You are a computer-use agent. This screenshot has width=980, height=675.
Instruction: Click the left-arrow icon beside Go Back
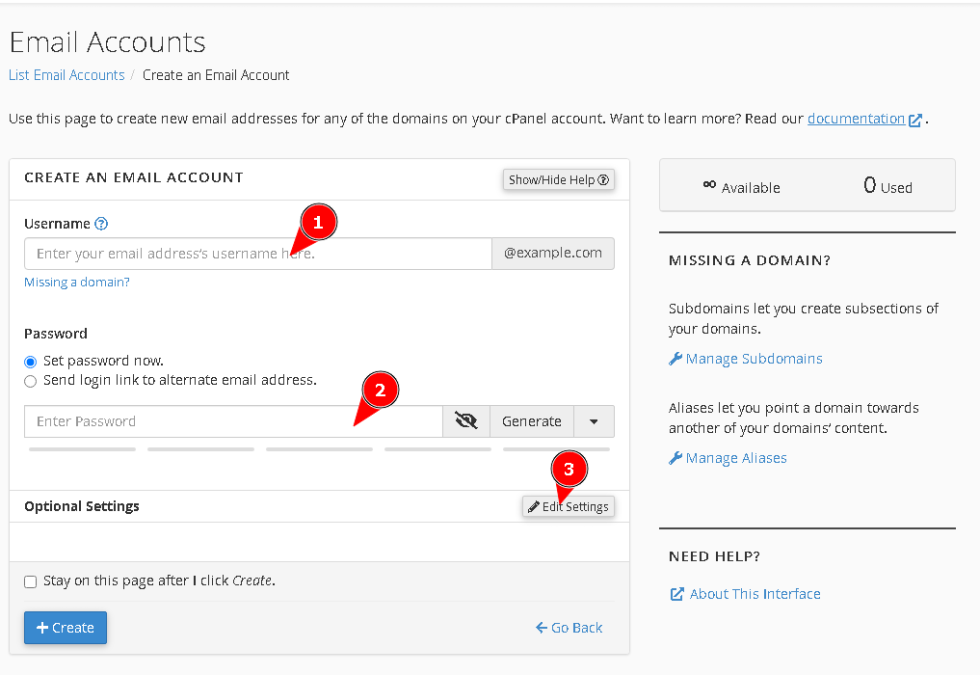point(540,627)
